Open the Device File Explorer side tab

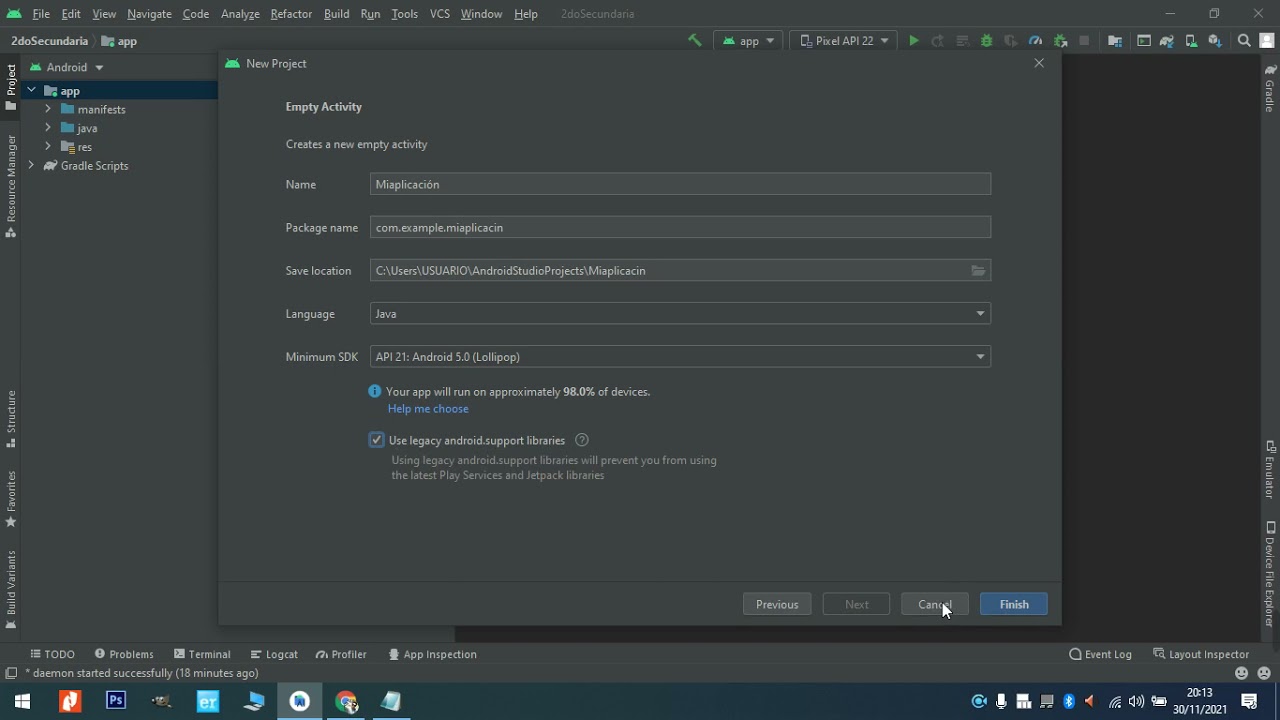click(x=1270, y=575)
